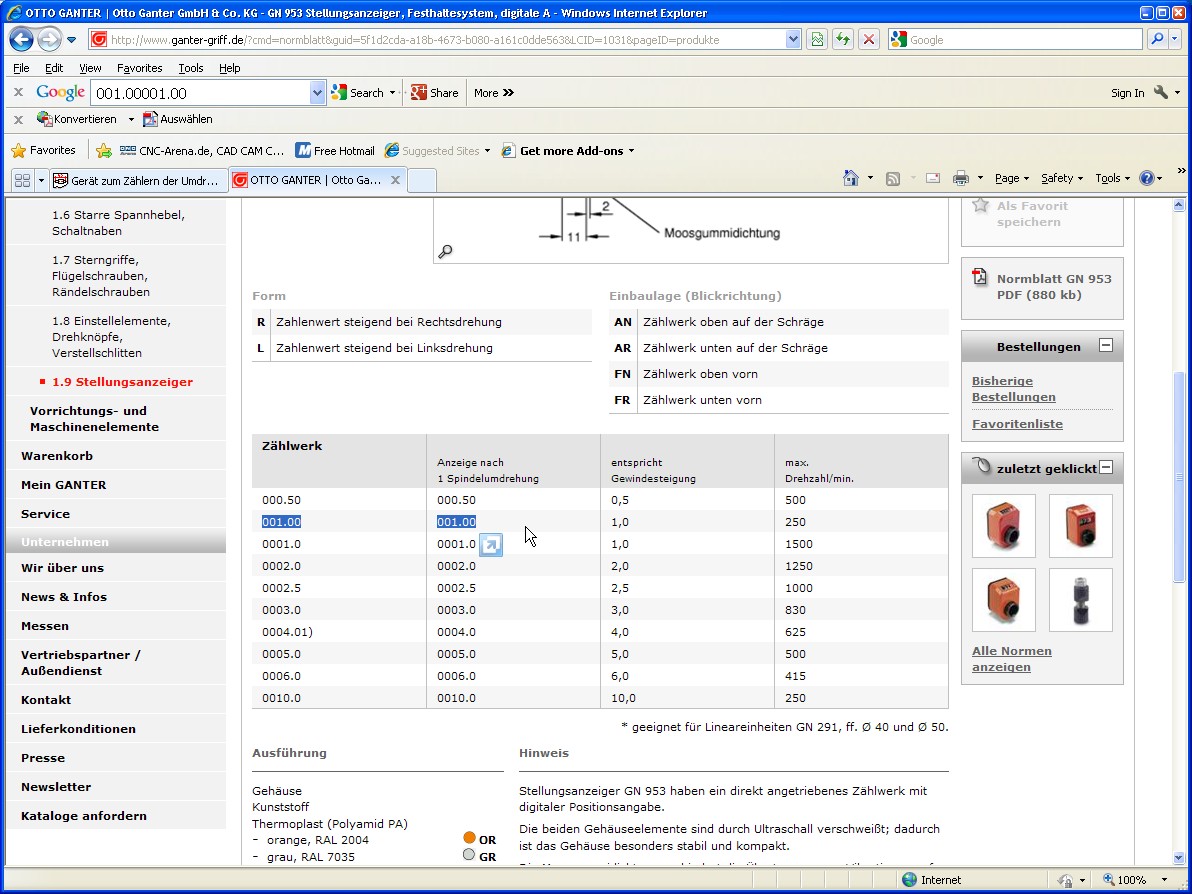Expand the Safety menu dropdown

[x=1062, y=179]
